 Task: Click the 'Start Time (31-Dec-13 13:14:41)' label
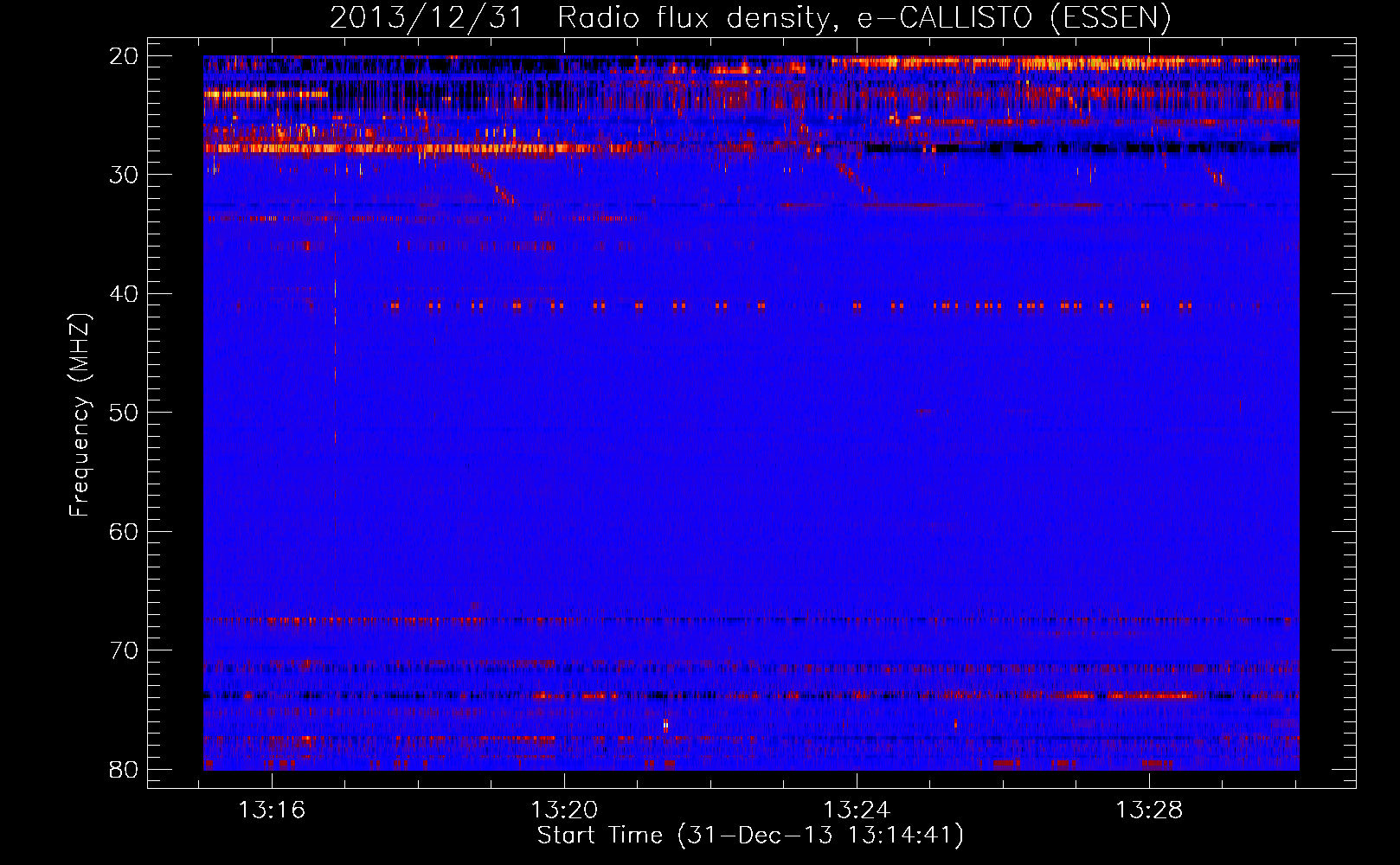click(x=750, y=836)
